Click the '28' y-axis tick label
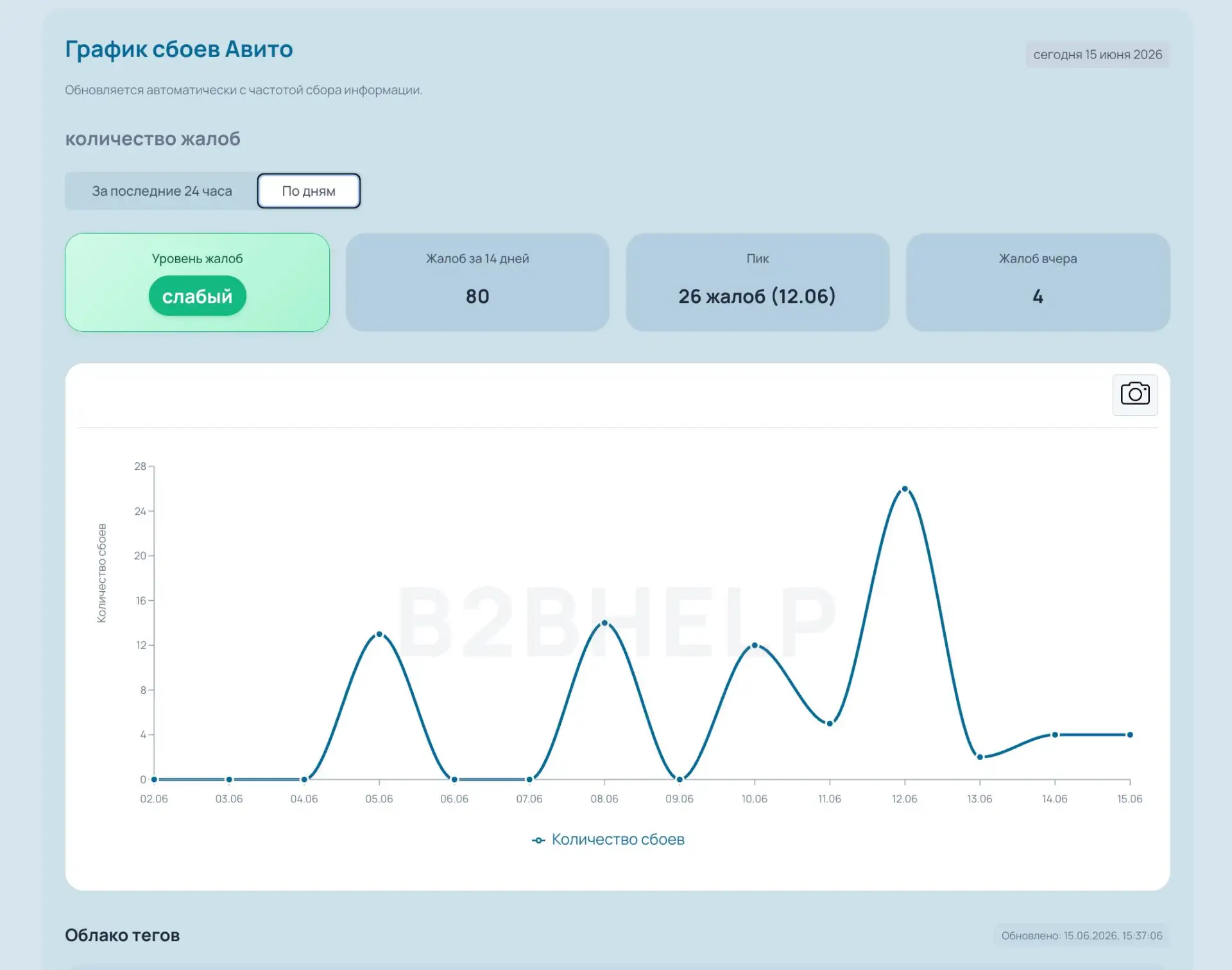Image resolution: width=1232 pixels, height=970 pixels. pos(140,467)
